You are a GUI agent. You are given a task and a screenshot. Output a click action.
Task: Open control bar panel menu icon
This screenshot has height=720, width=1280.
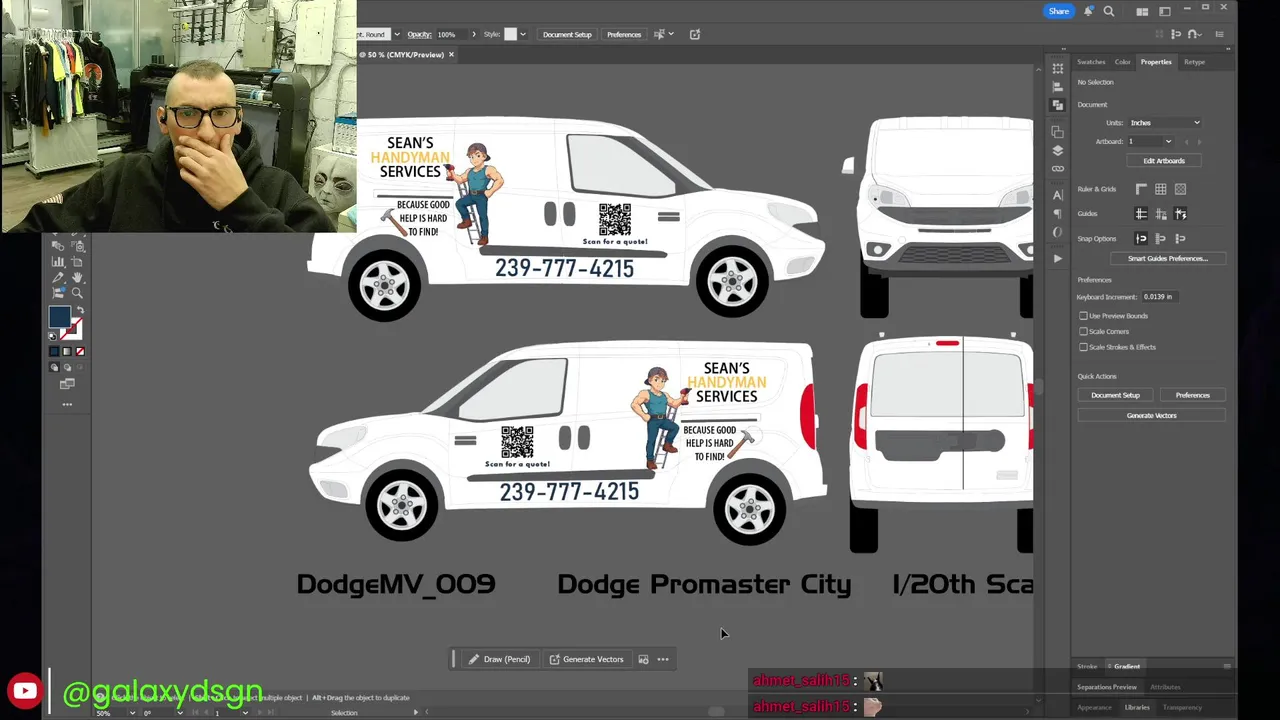(x=1219, y=34)
